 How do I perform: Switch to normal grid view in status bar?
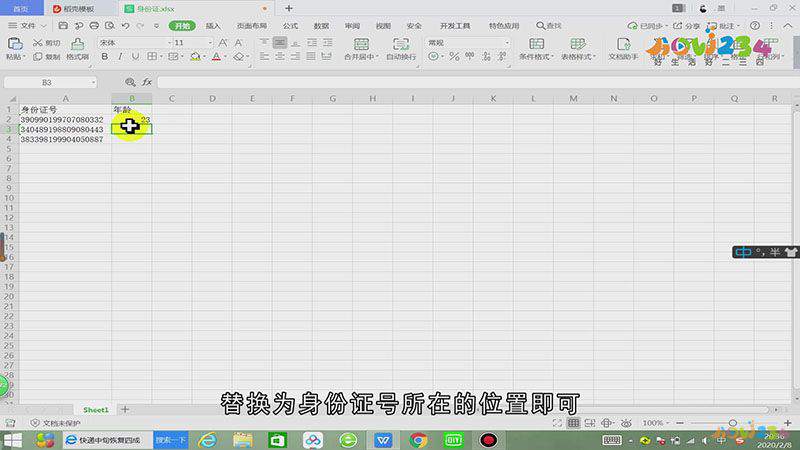click(x=573, y=423)
